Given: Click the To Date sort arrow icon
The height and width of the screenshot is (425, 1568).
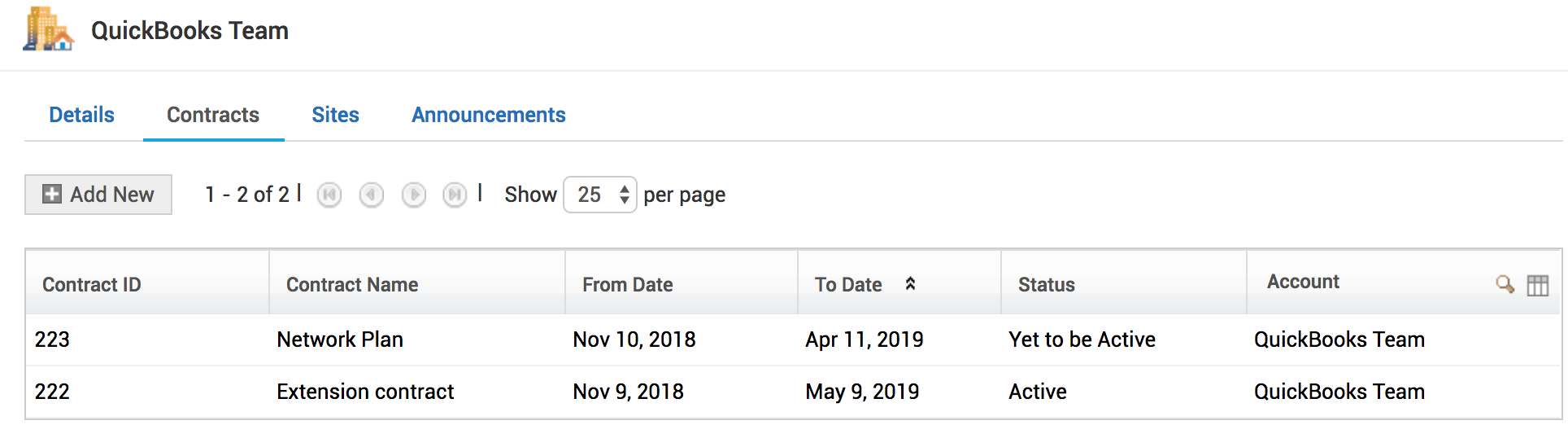Looking at the screenshot, I should coord(910,283).
